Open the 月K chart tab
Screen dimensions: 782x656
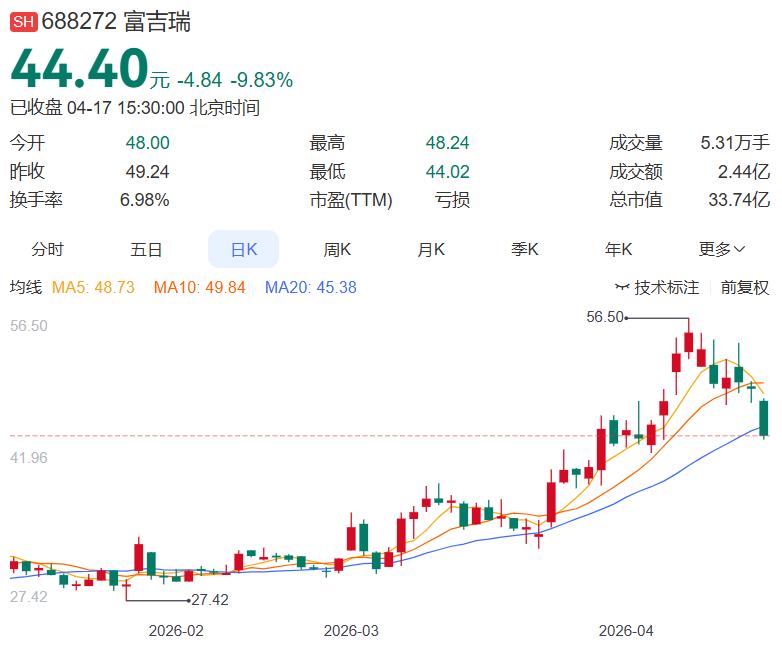[431, 248]
